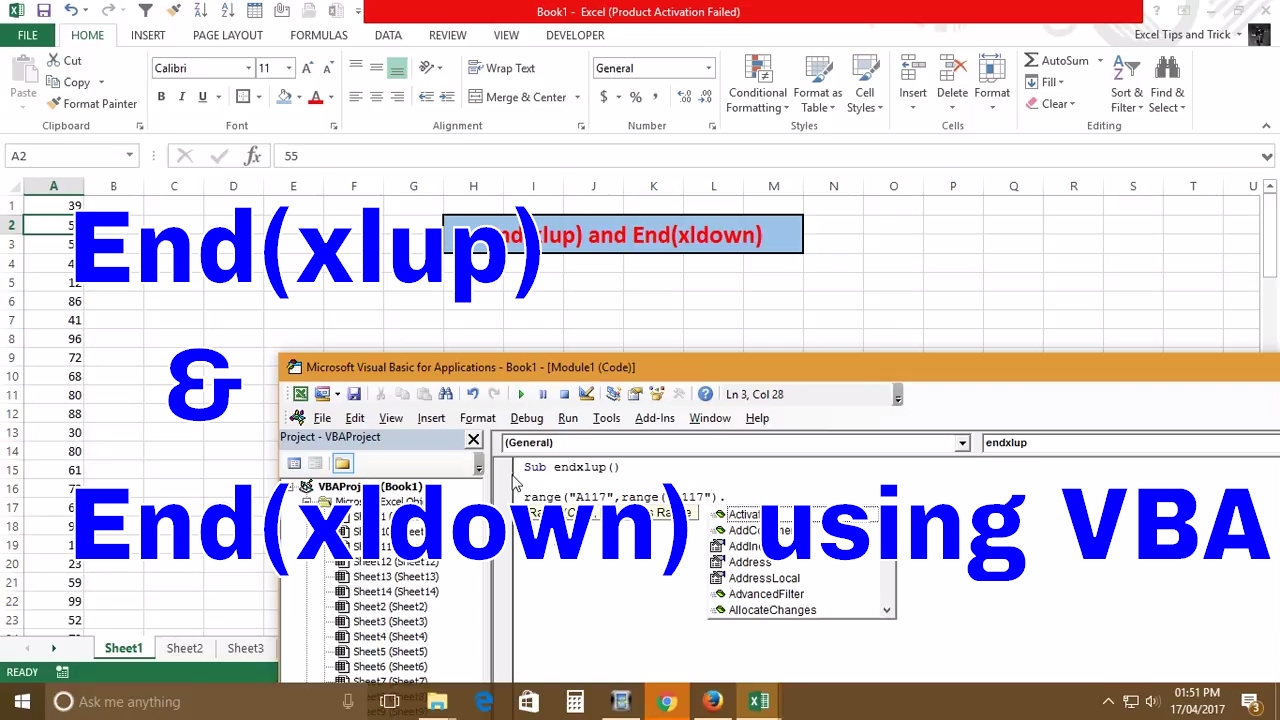The width and height of the screenshot is (1280, 720).
Task: Click Undo icon in VBA toolbar
Action: pyautogui.click(x=472, y=394)
